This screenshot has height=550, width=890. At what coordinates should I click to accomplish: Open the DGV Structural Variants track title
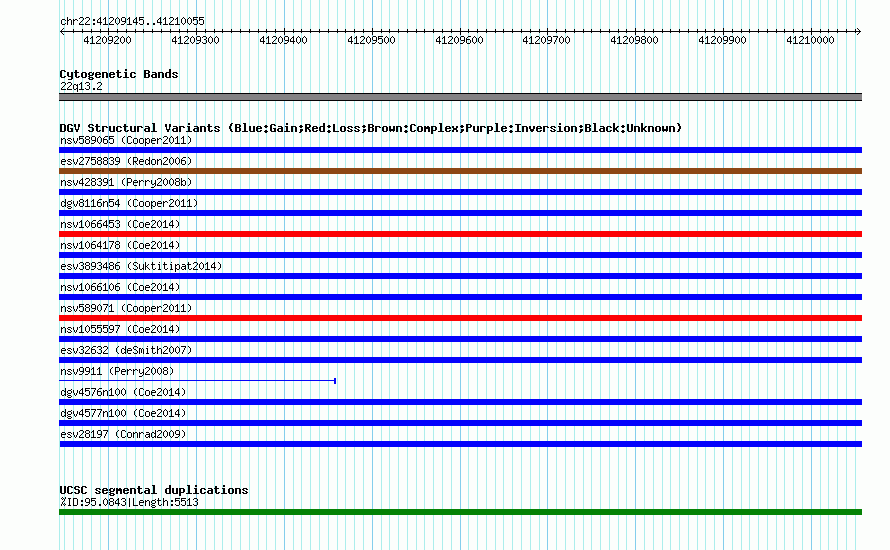tap(371, 128)
